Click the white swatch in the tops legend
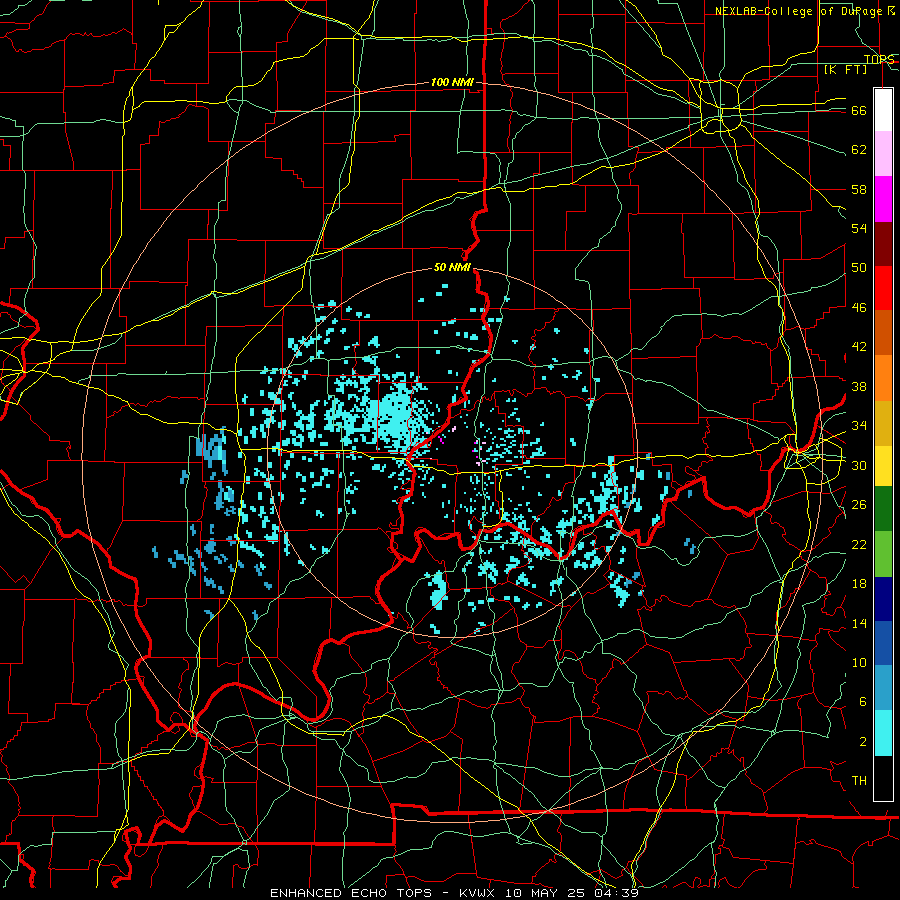Image resolution: width=900 pixels, height=900 pixels. tap(883, 110)
